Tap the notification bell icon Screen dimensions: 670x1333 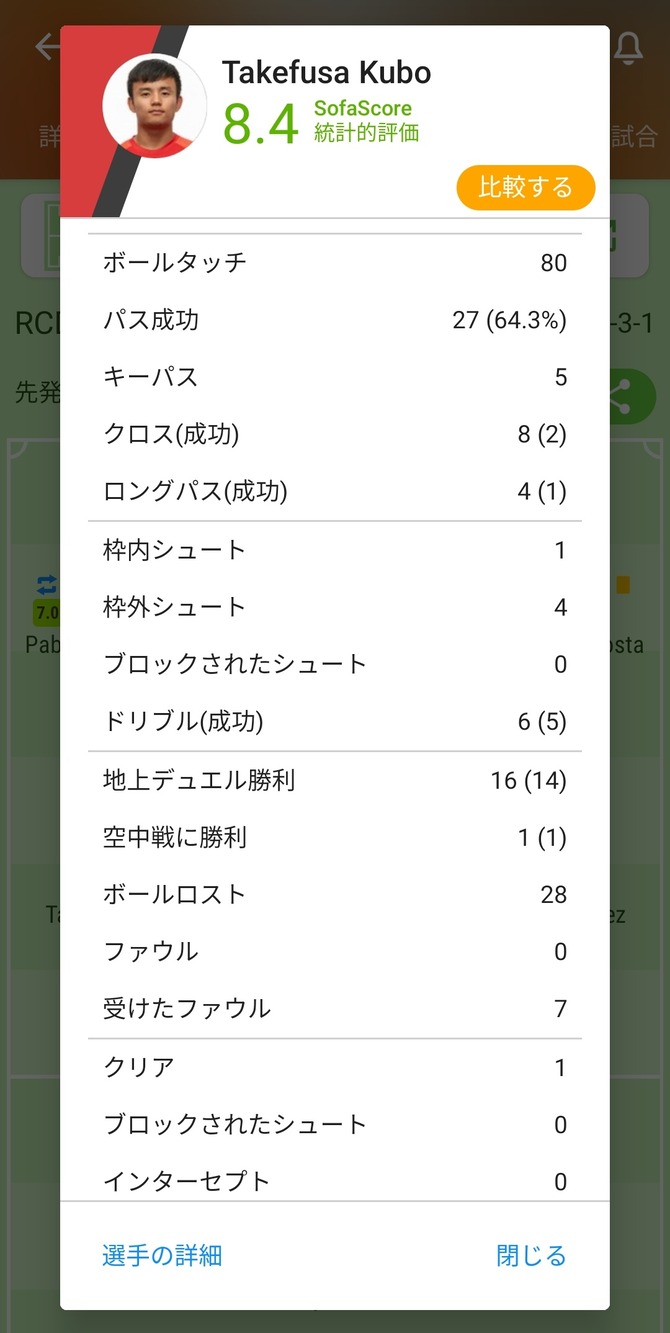click(x=628, y=48)
